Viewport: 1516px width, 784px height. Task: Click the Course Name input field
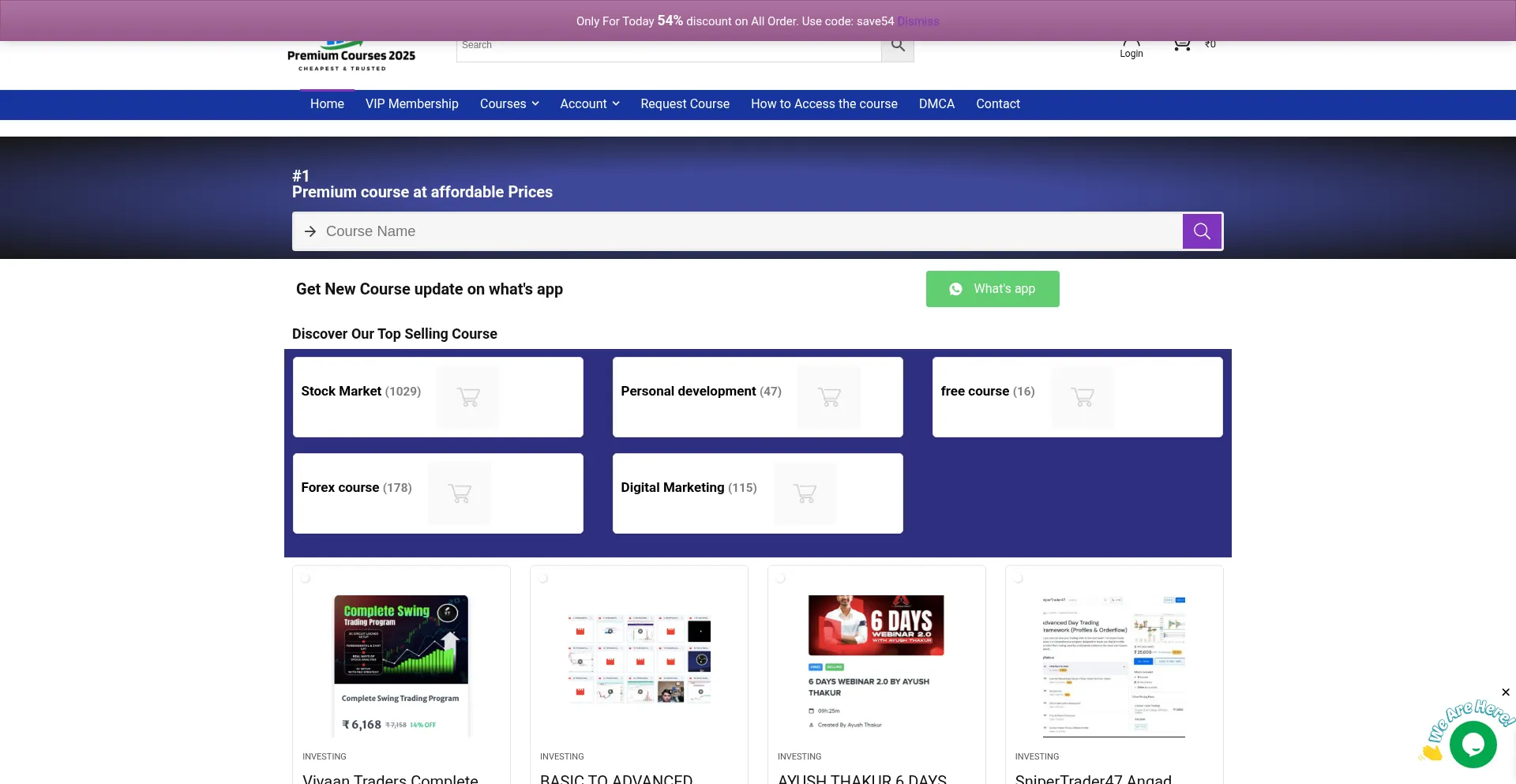pos(742,231)
